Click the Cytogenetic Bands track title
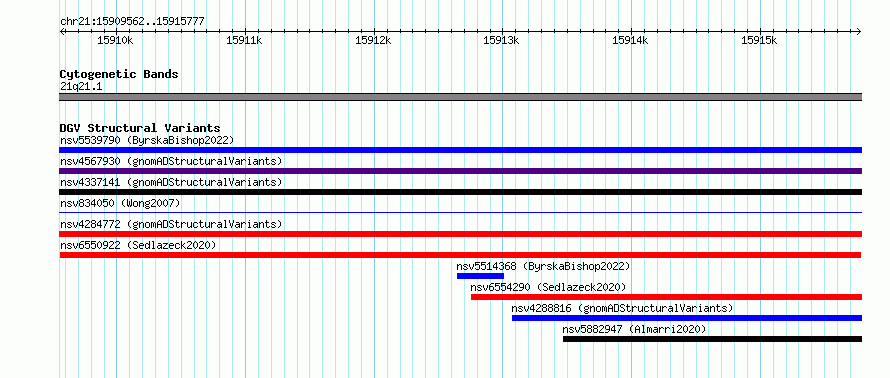The width and height of the screenshot is (890, 378). (x=119, y=74)
